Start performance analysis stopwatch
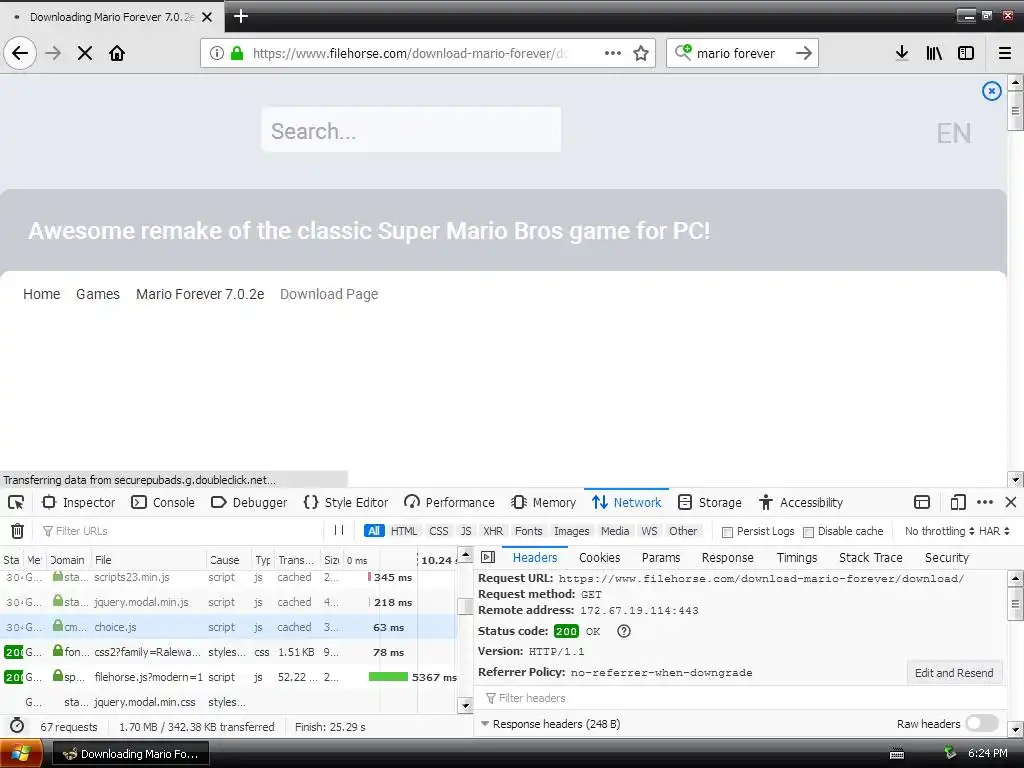 (x=18, y=726)
